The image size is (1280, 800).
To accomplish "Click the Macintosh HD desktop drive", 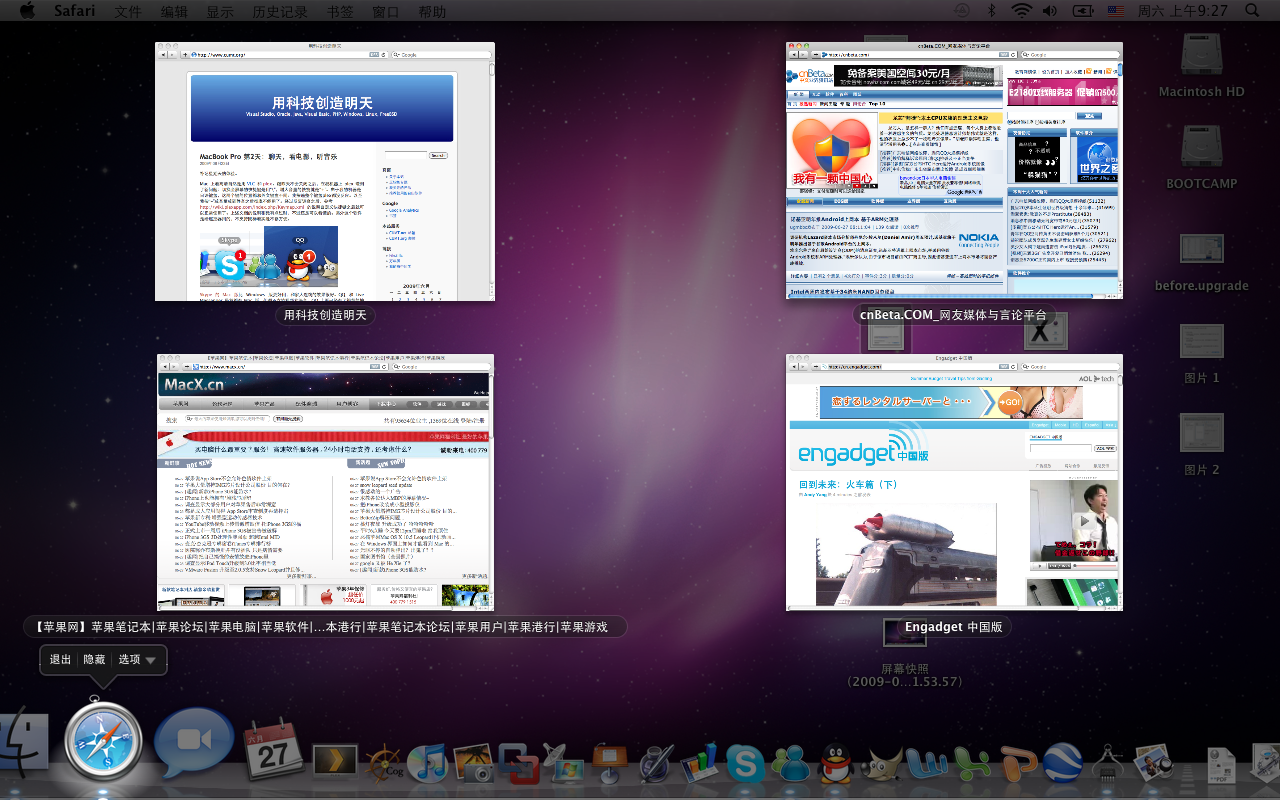I will (x=1201, y=66).
